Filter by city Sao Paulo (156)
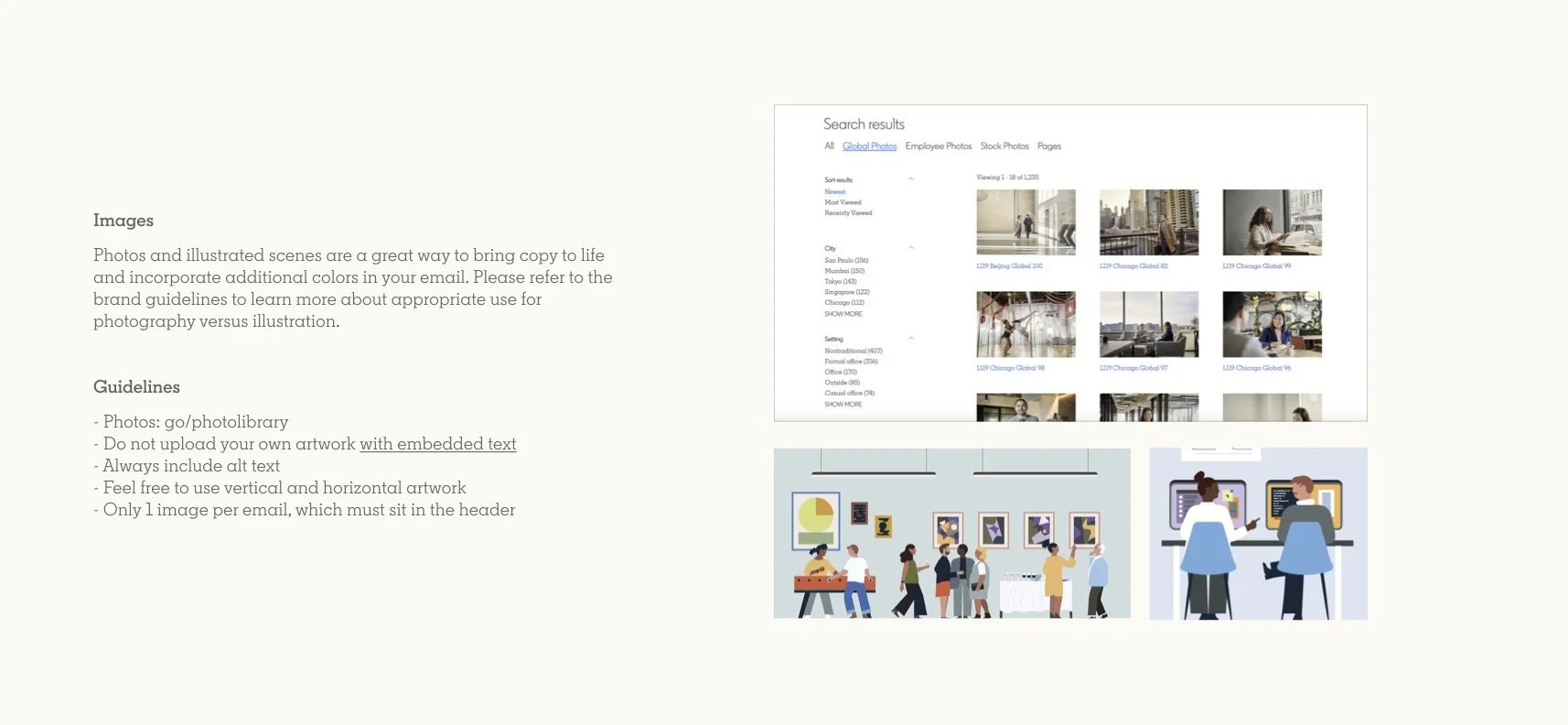 846,261
